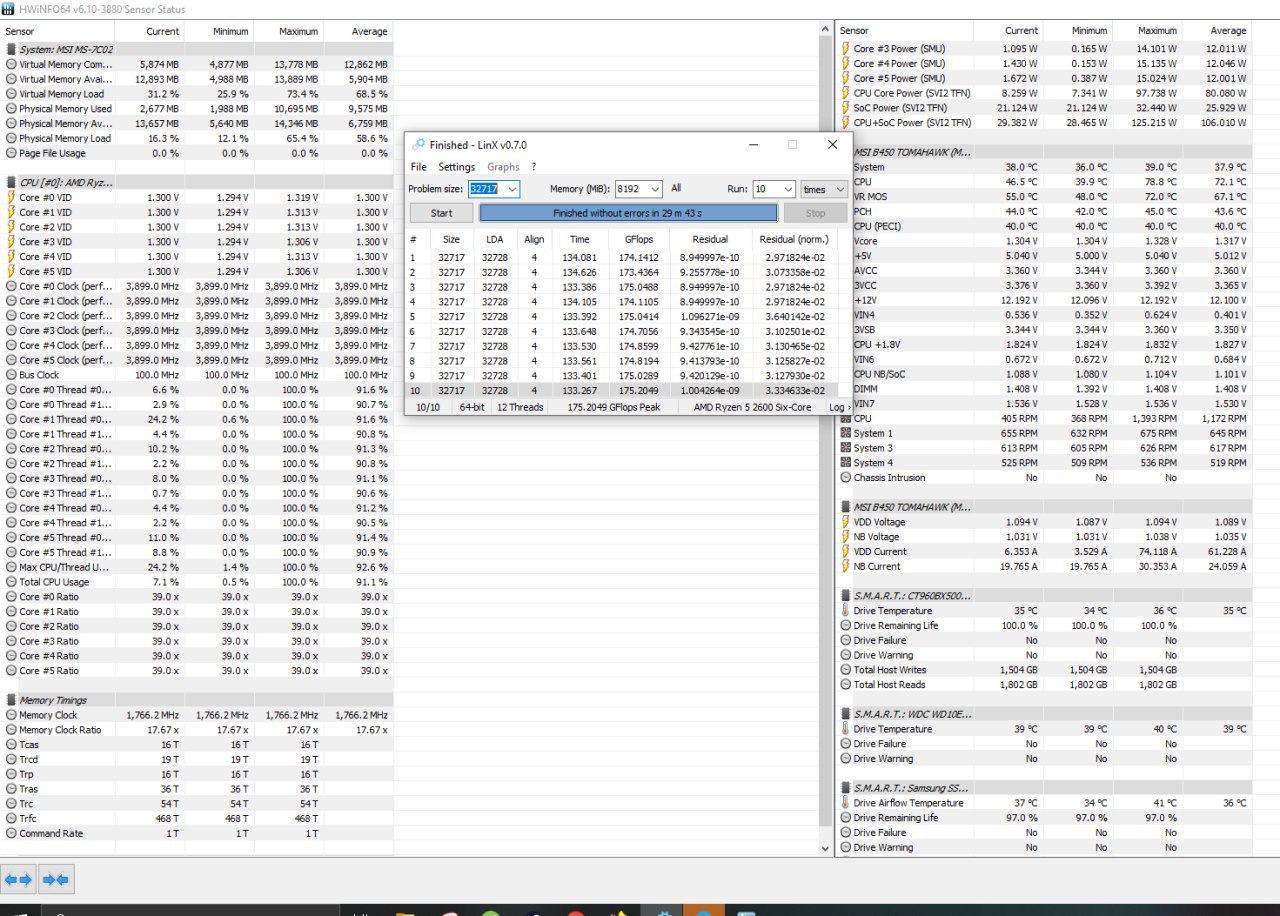Open the ? help menu in LinX
This screenshot has height=916, width=1280.
(533, 167)
